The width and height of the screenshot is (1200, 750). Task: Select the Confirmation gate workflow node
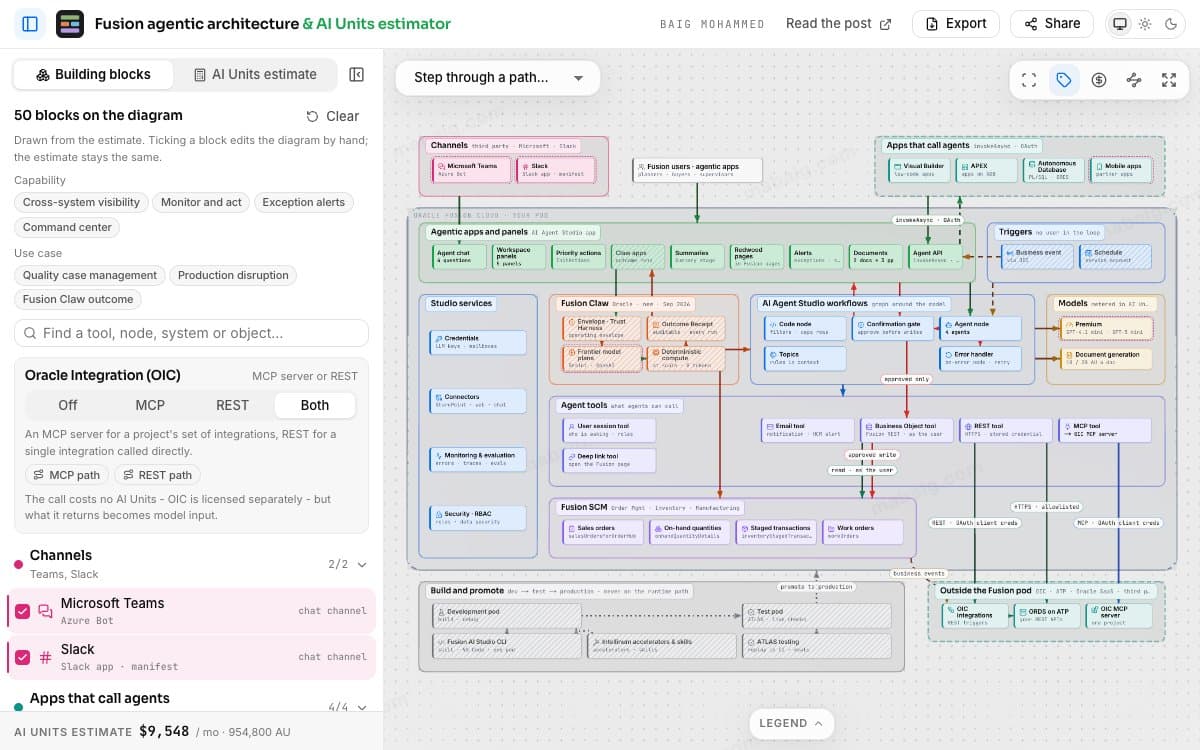[x=893, y=328]
